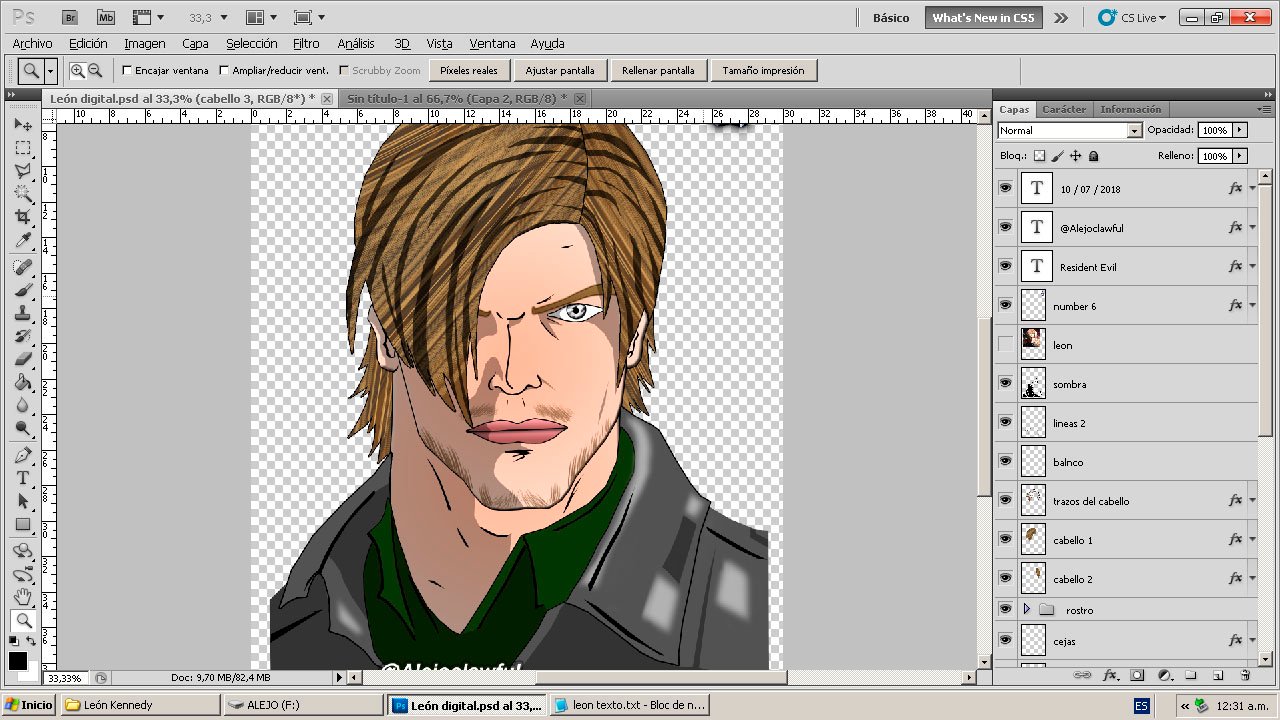Hide the @Alejoclawful layer
Screen dimensions: 1280x720
(x=1005, y=227)
